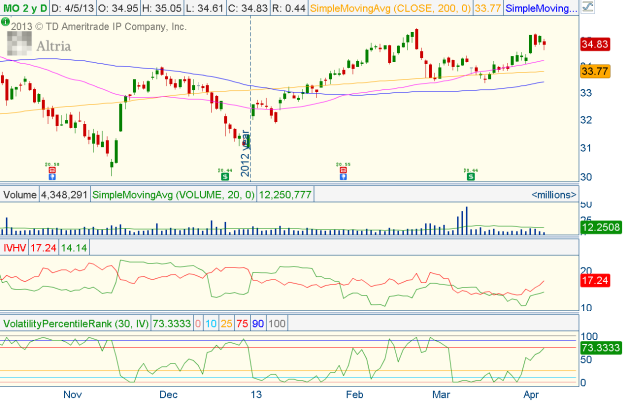Click the 33 price axis label
Viewport: 625px width, 401px height.
coord(586,93)
